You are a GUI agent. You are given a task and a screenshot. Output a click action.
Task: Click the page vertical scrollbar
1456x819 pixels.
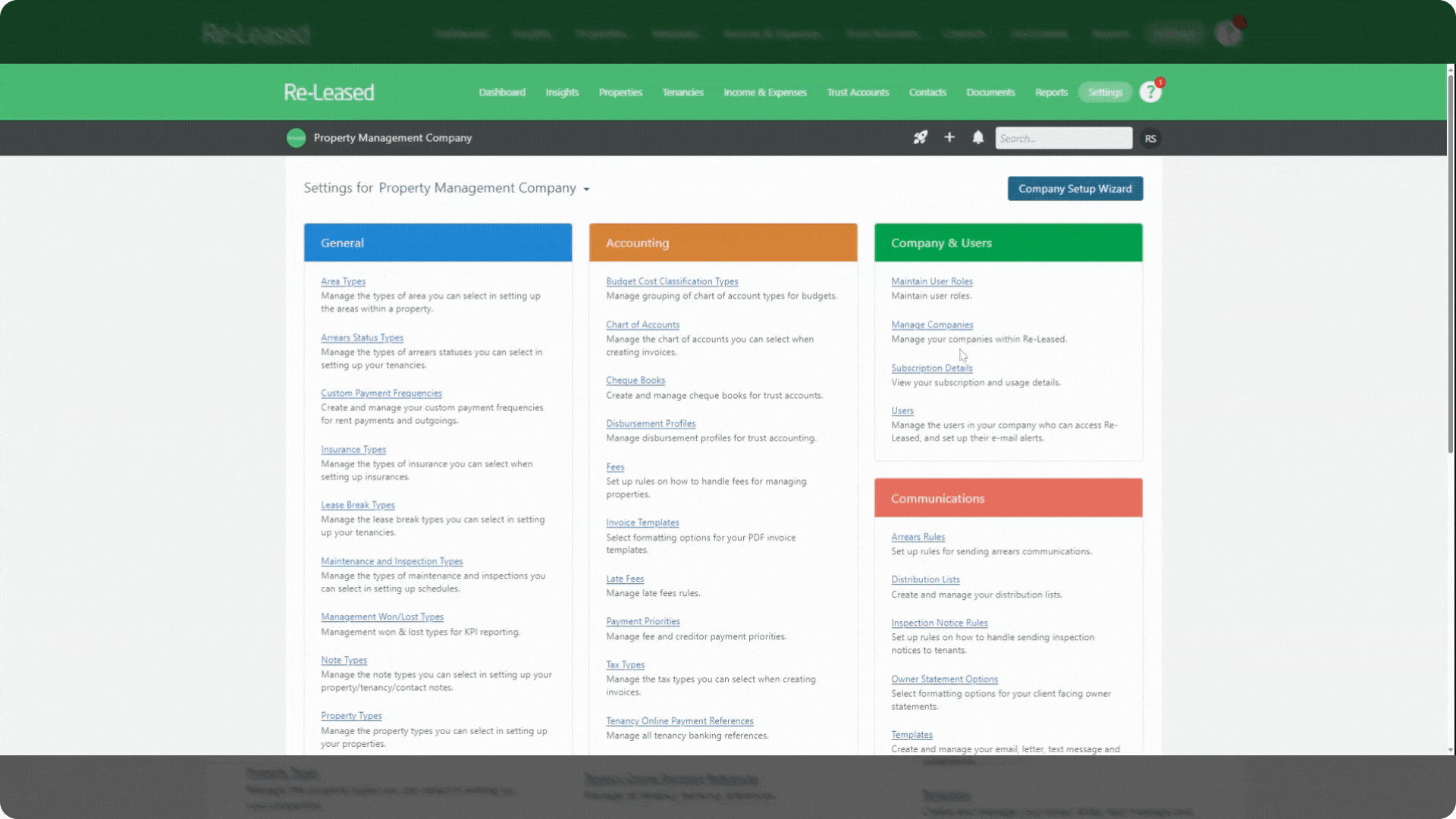[1450, 265]
